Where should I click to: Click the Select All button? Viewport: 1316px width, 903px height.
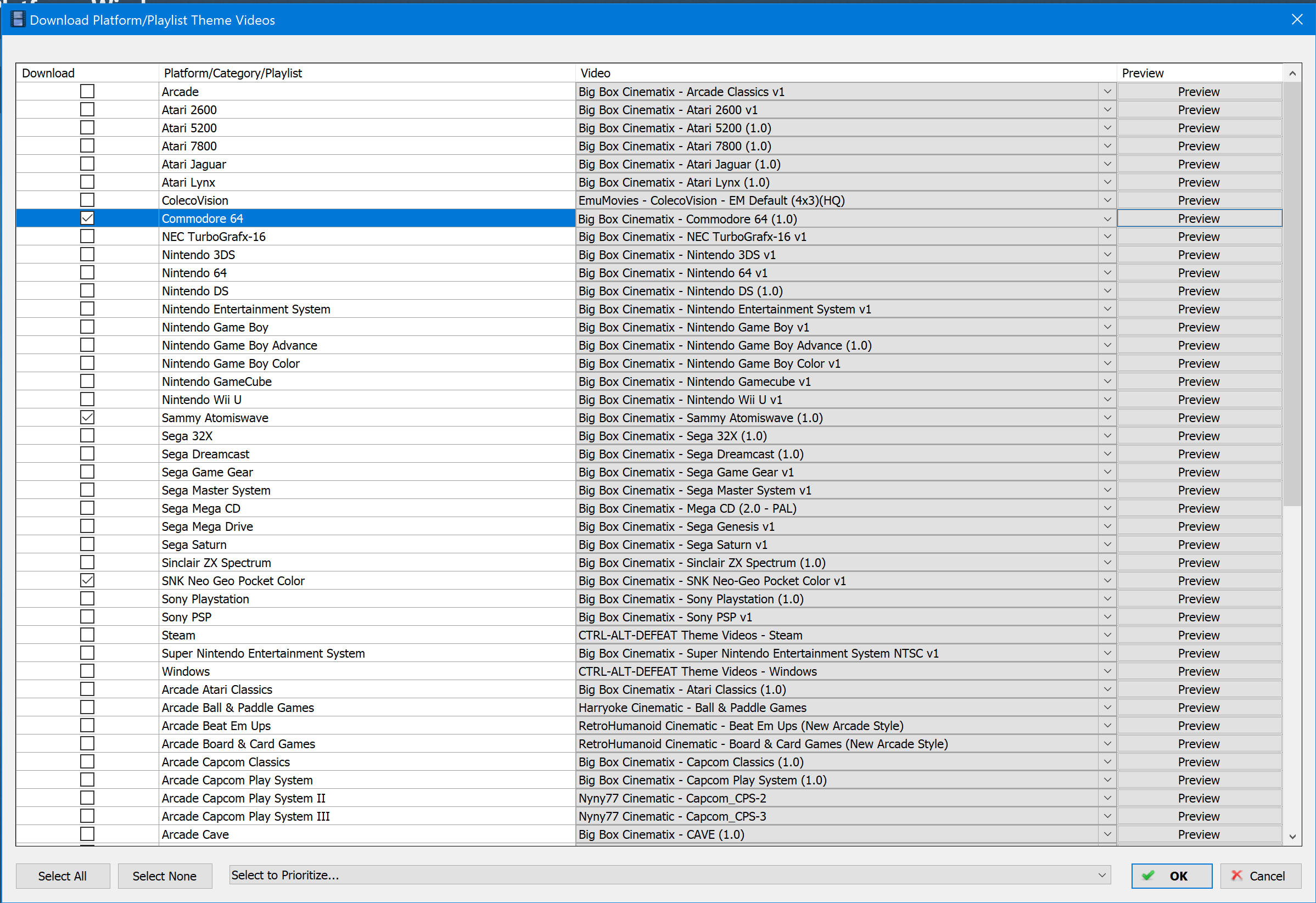62,876
